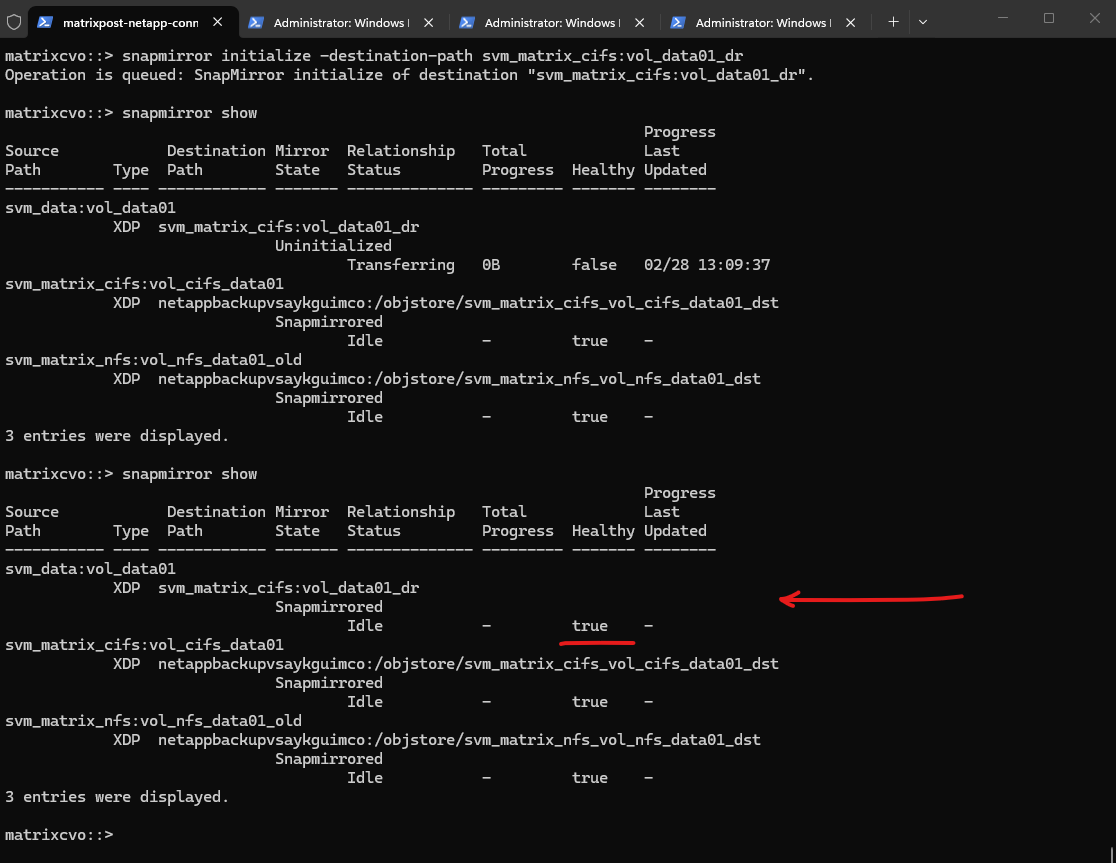This screenshot has height=863, width=1116.
Task: Close the matrixpost-netapp-conn tab
Action: pos(216,22)
